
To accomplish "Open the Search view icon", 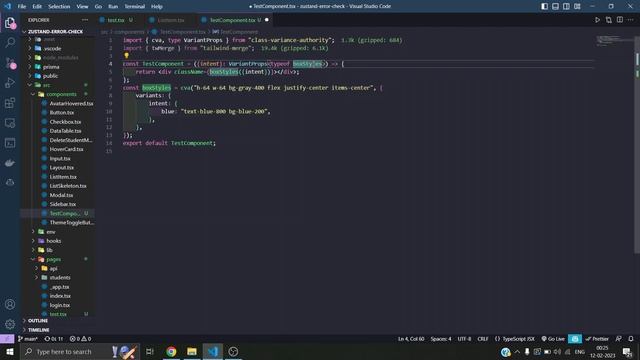I will coord(10,42).
